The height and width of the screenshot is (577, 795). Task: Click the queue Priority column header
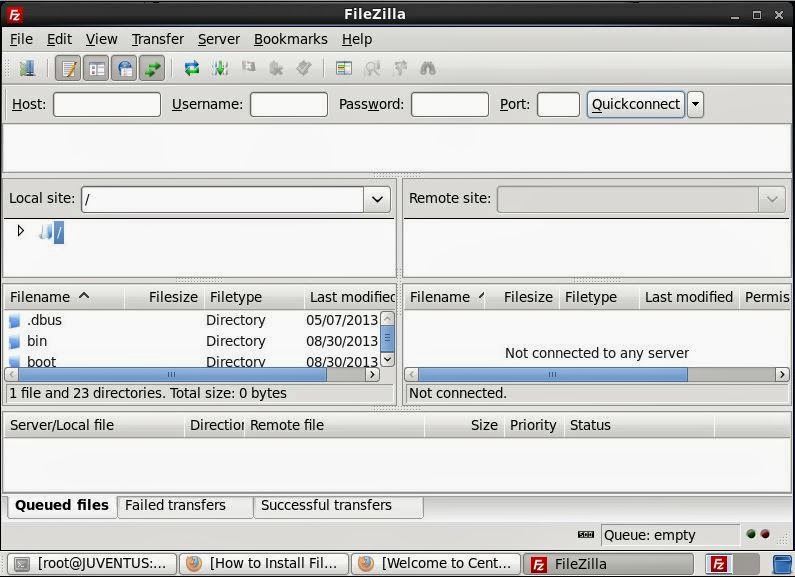click(533, 425)
